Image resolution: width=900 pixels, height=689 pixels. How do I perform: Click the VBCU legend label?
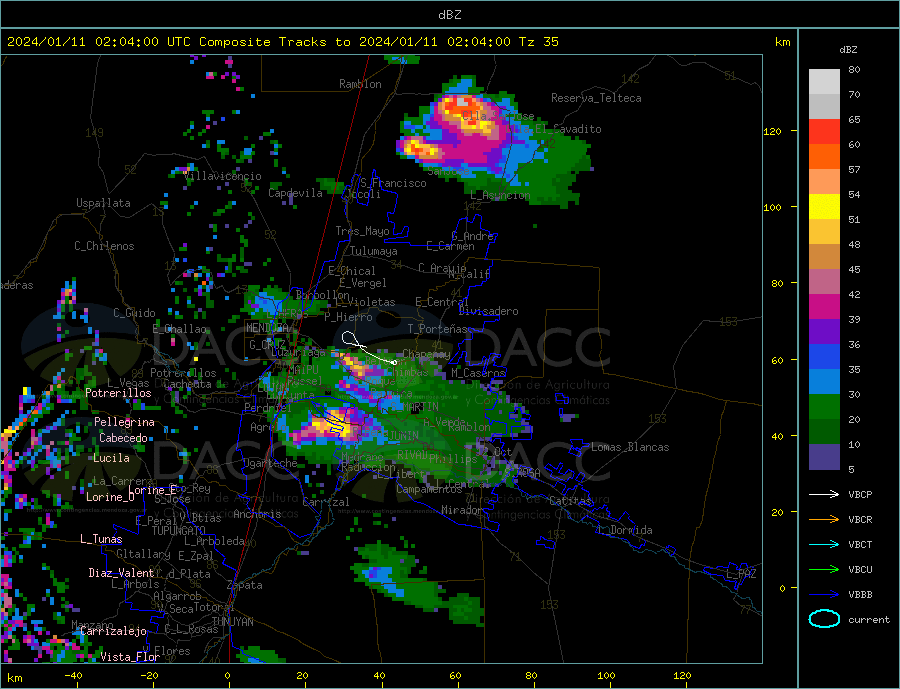(860, 570)
